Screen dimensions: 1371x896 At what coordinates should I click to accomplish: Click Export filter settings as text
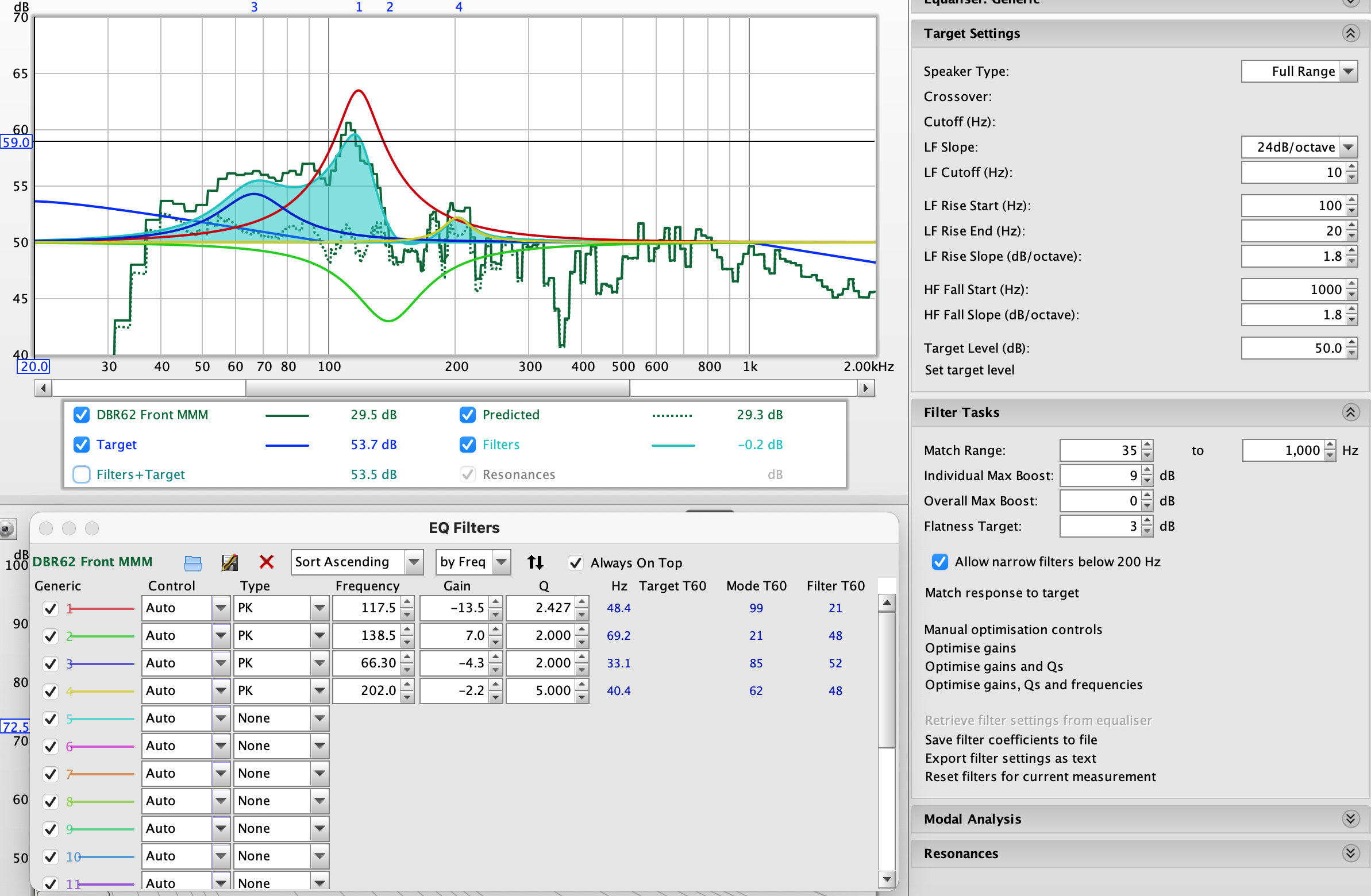tap(1010, 758)
